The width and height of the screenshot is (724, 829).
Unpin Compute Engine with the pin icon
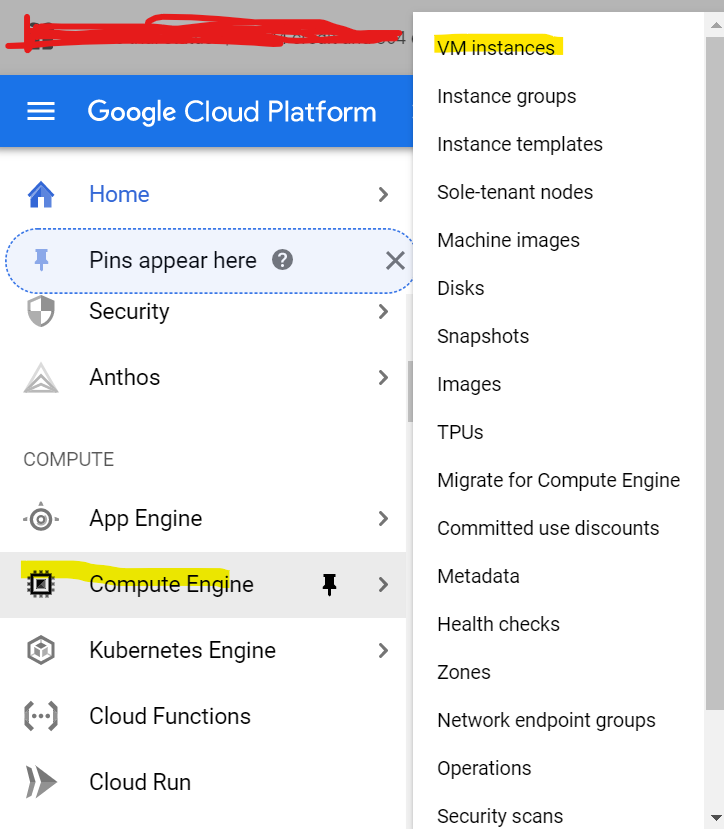point(329,584)
